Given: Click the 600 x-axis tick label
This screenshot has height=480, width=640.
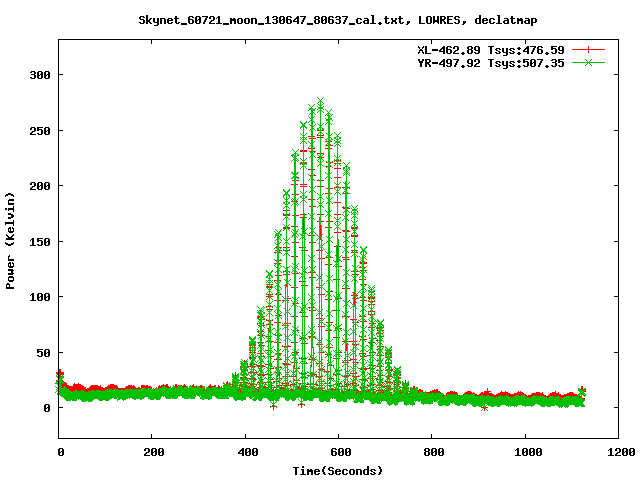Looking at the screenshot, I should [x=341, y=452].
